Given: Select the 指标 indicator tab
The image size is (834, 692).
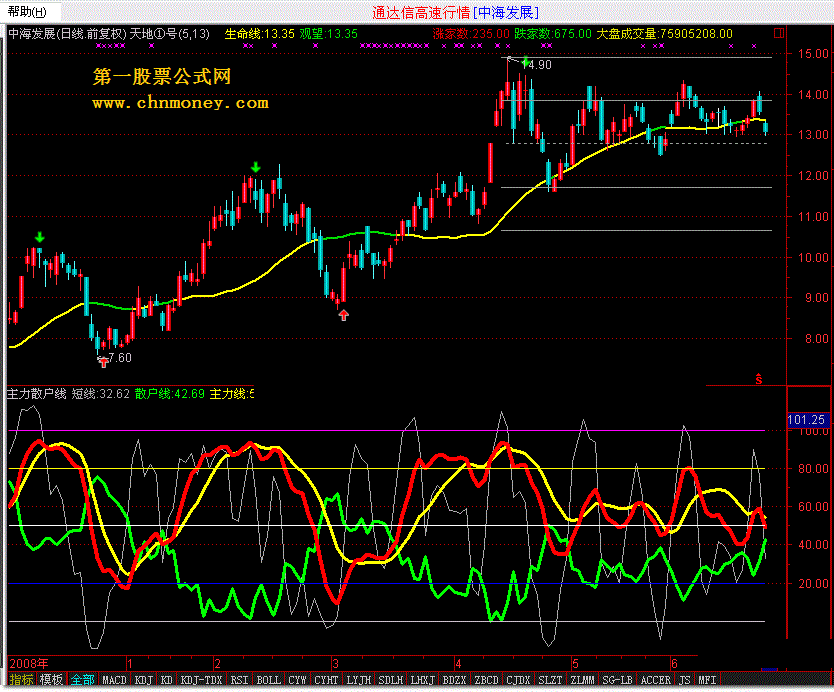Looking at the screenshot, I should click(21, 679).
